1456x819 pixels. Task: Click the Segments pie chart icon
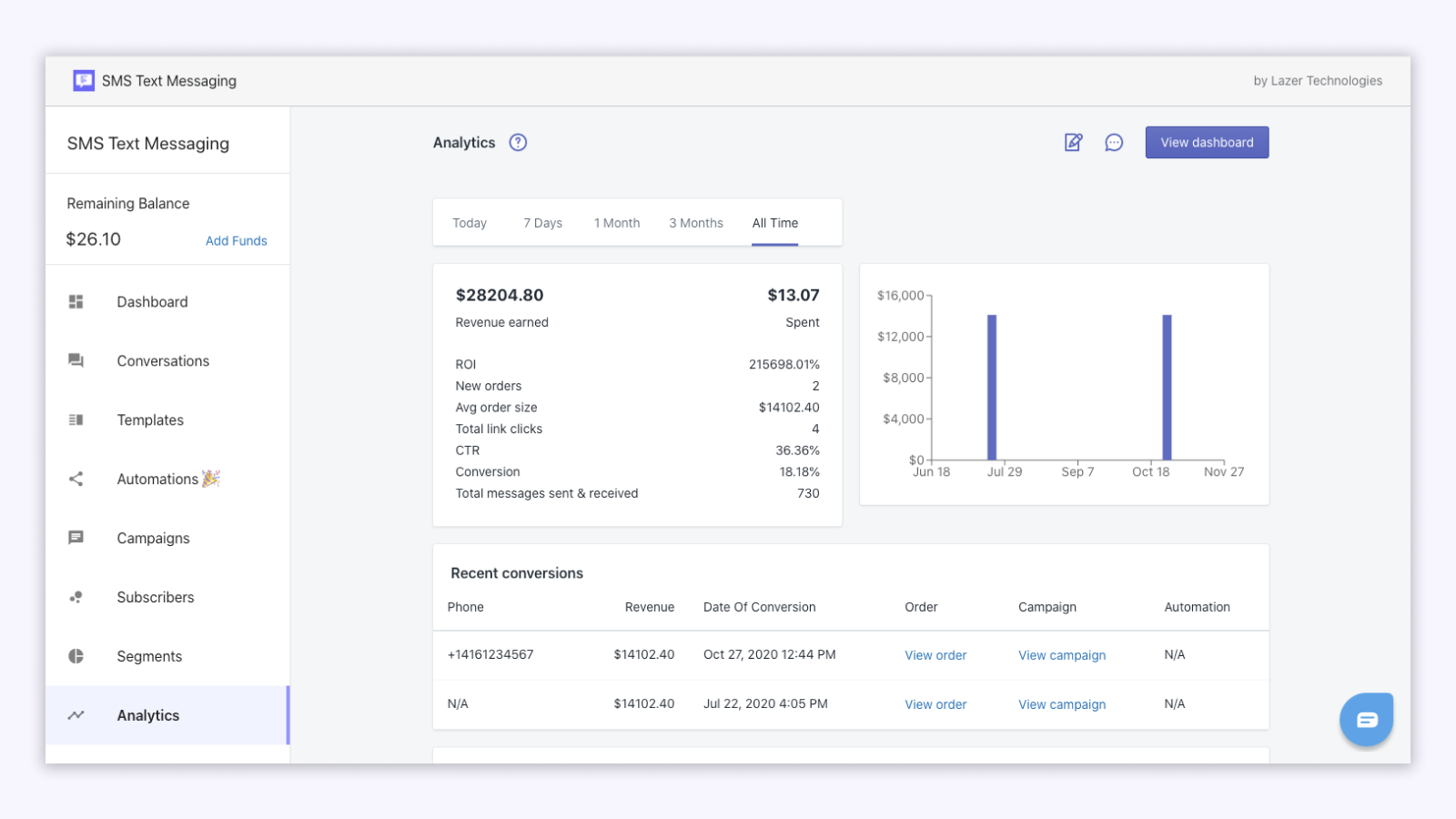[76, 656]
